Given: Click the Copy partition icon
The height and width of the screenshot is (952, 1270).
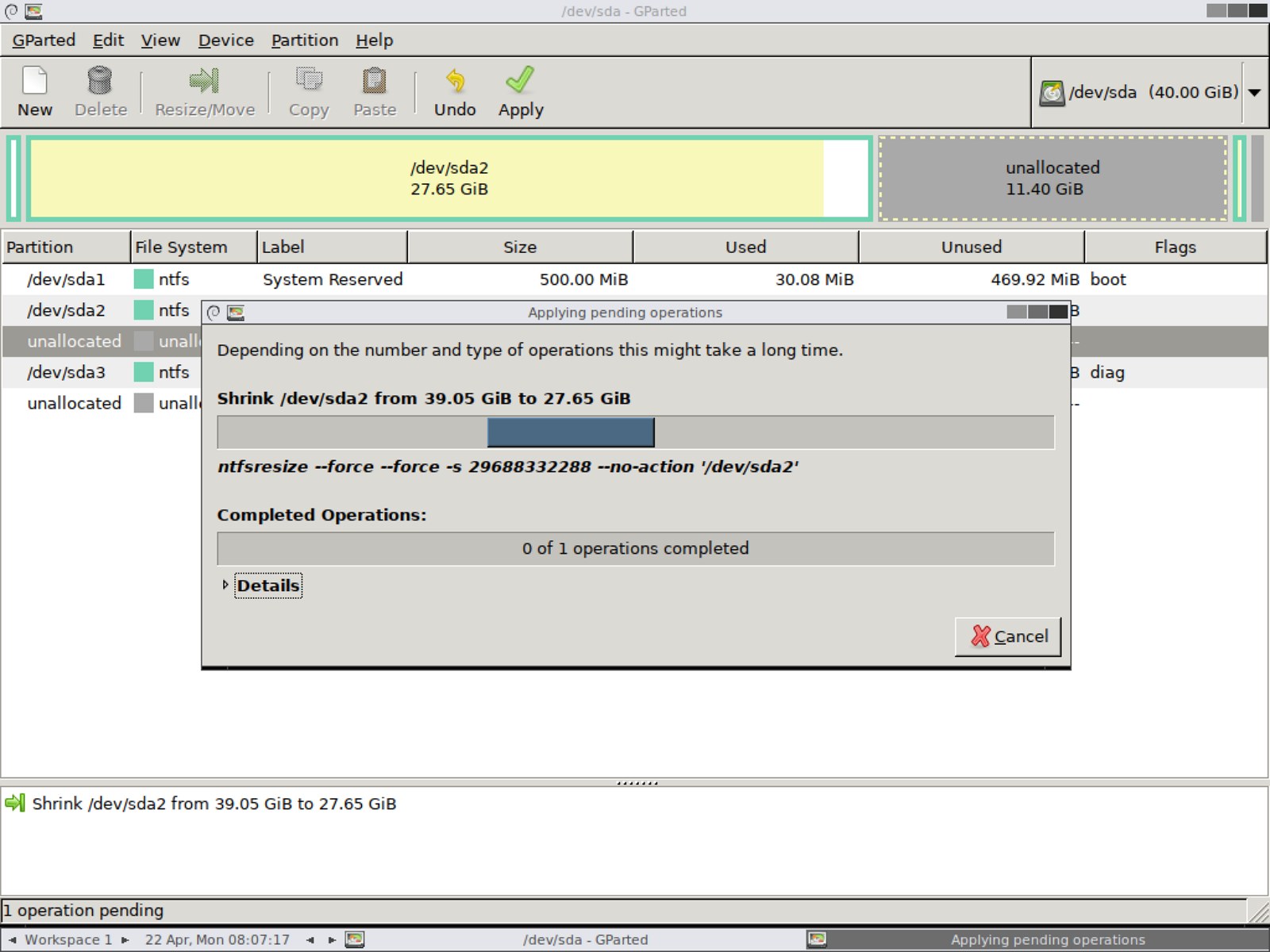Looking at the screenshot, I should (309, 89).
